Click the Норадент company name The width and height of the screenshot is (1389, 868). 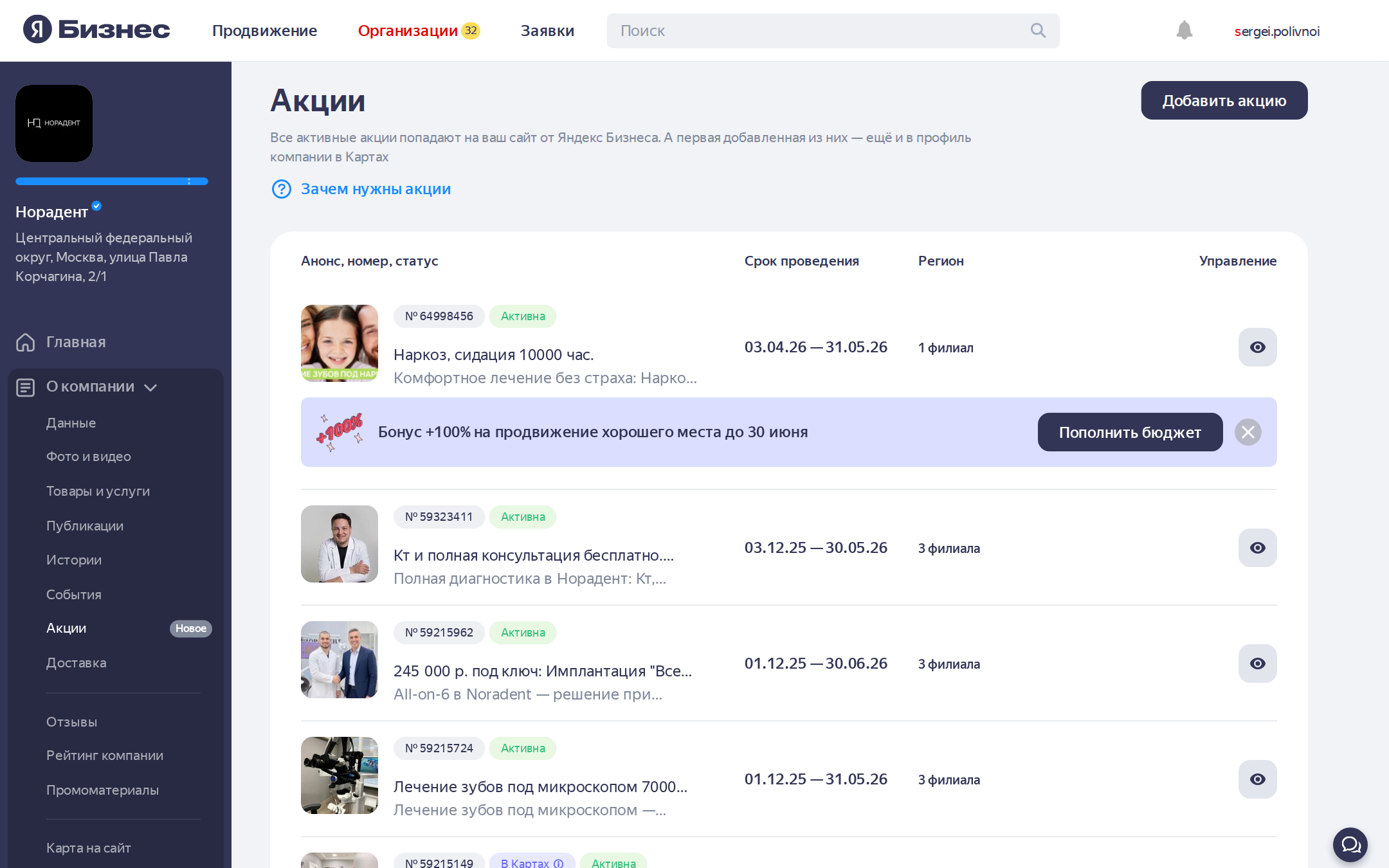(51, 212)
